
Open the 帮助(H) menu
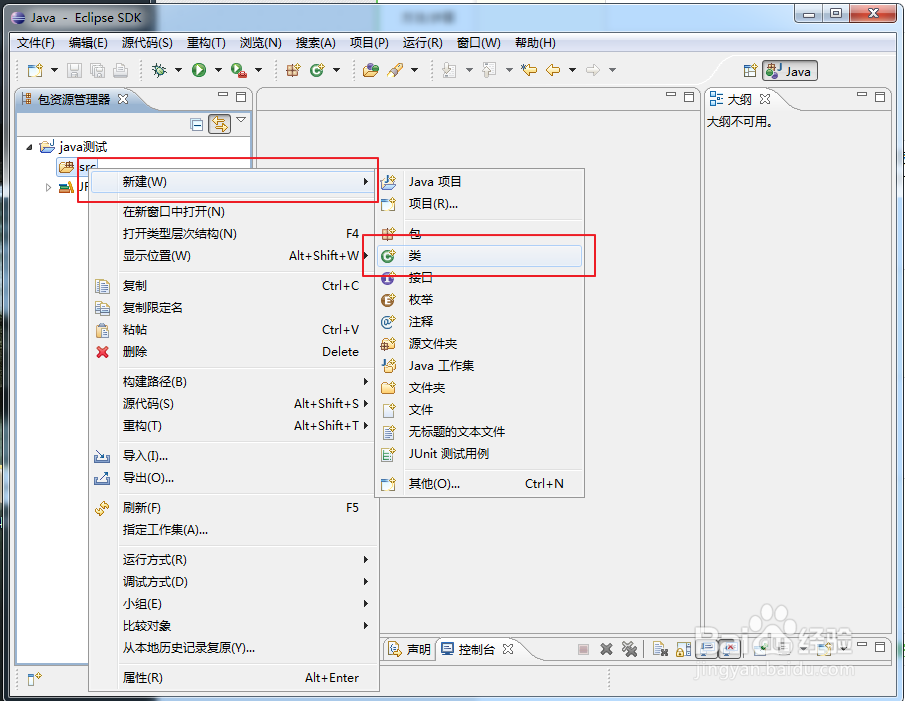535,43
